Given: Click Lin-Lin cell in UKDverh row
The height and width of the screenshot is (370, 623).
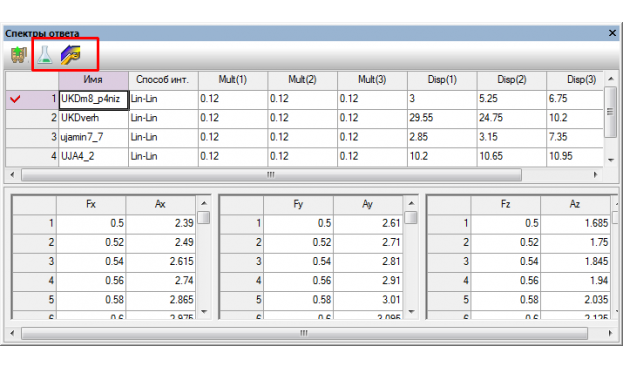Looking at the screenshot, I should coord(163,118).
